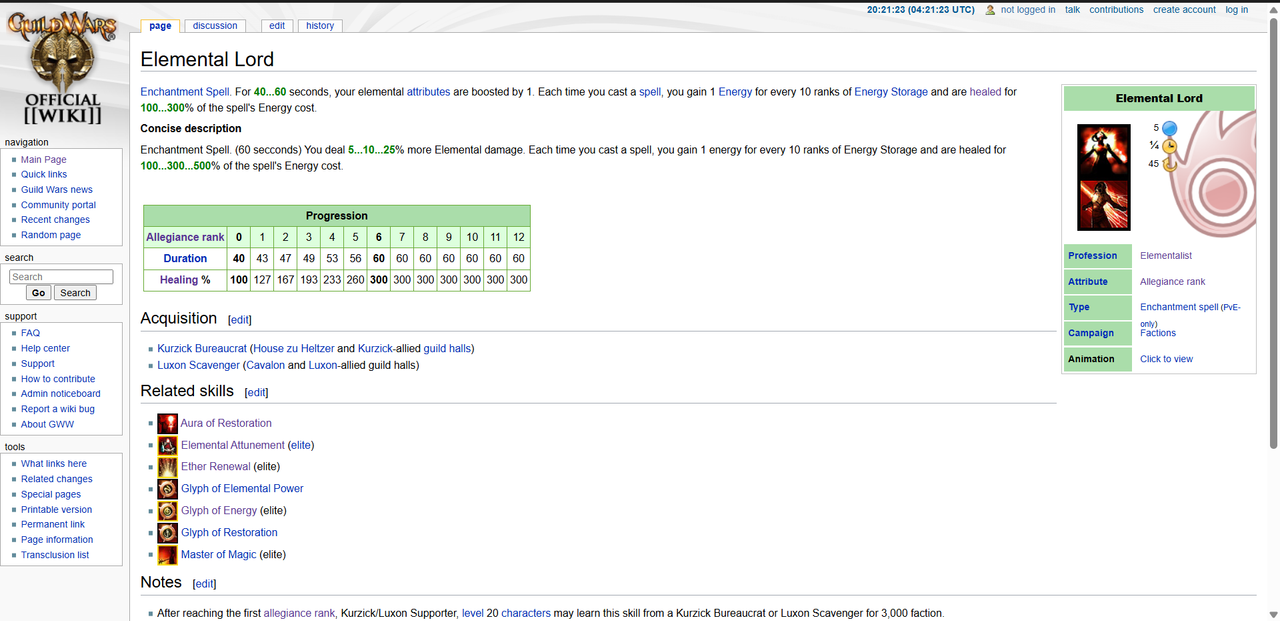Click the Go search button

click(39, 293)
